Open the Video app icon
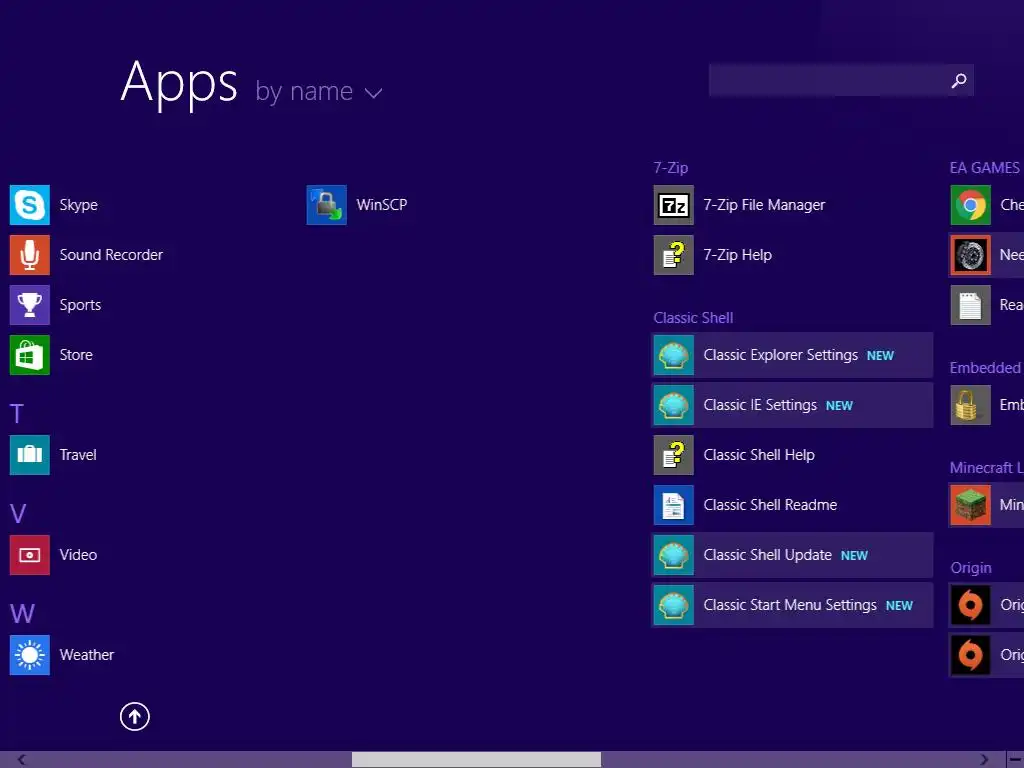 29,554
